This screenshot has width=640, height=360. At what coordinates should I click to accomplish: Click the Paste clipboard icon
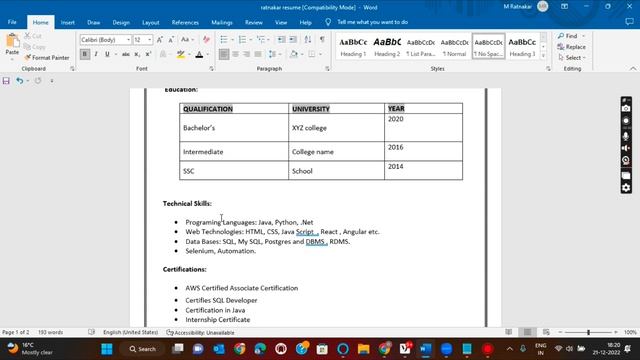point(12,41)
